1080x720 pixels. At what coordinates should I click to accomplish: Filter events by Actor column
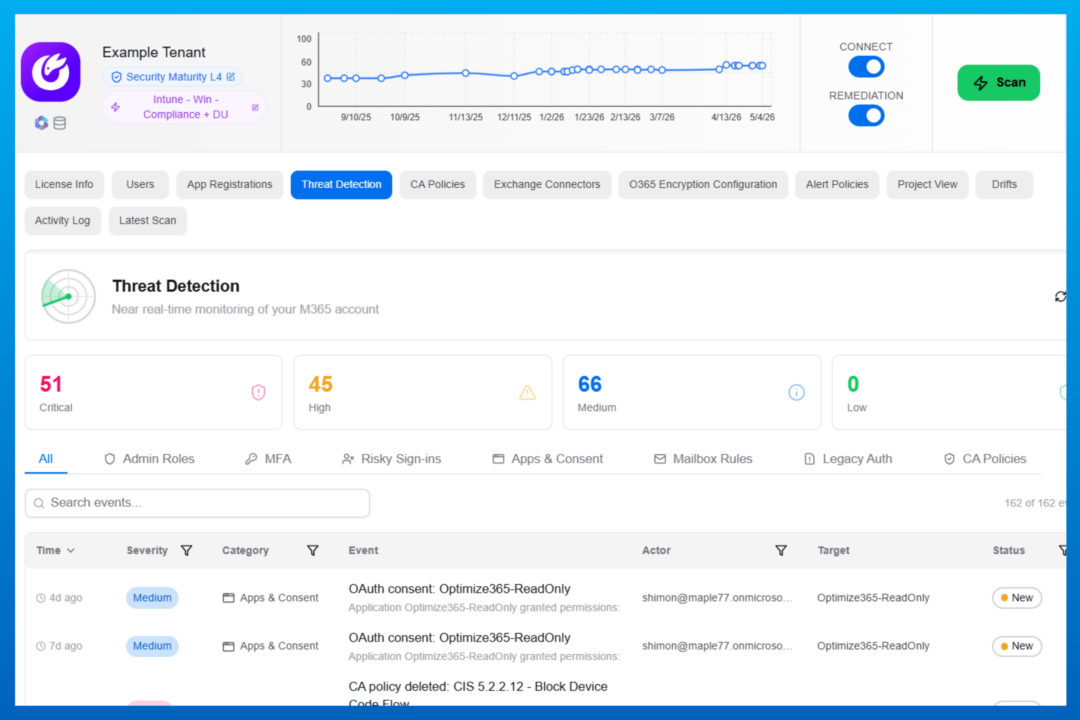click(781, 551)
